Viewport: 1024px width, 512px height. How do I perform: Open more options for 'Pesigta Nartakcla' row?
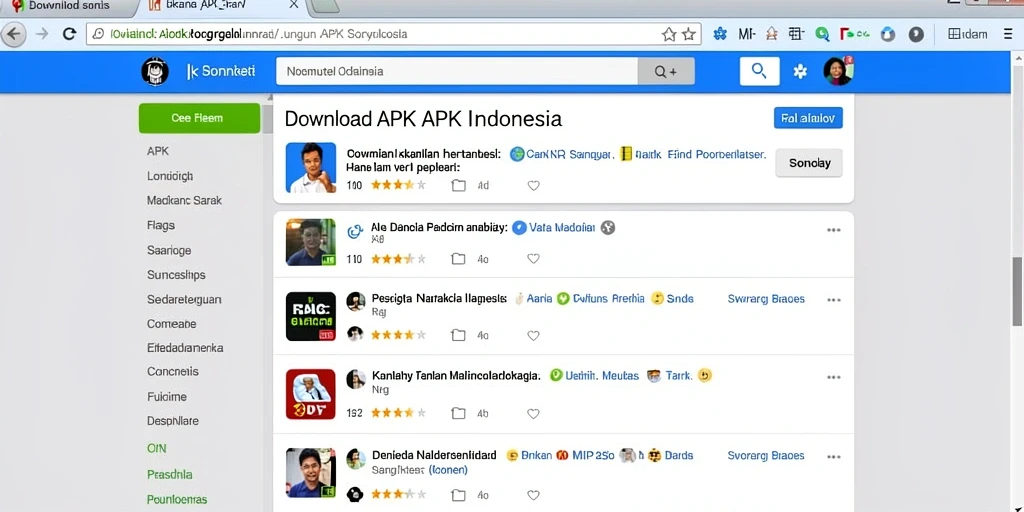click(x=833, y=300)
